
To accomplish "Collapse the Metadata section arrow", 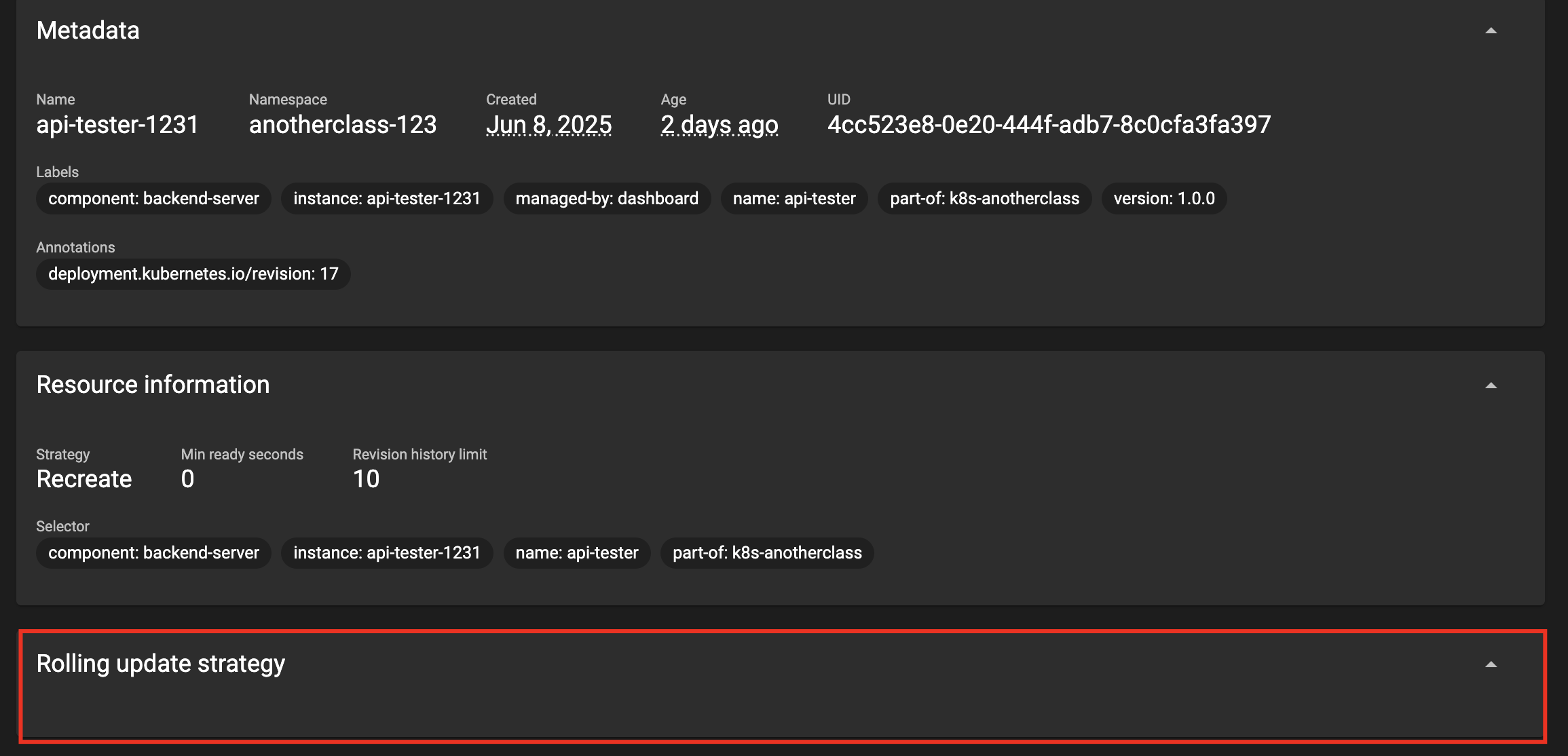I will click(1491, 31).
